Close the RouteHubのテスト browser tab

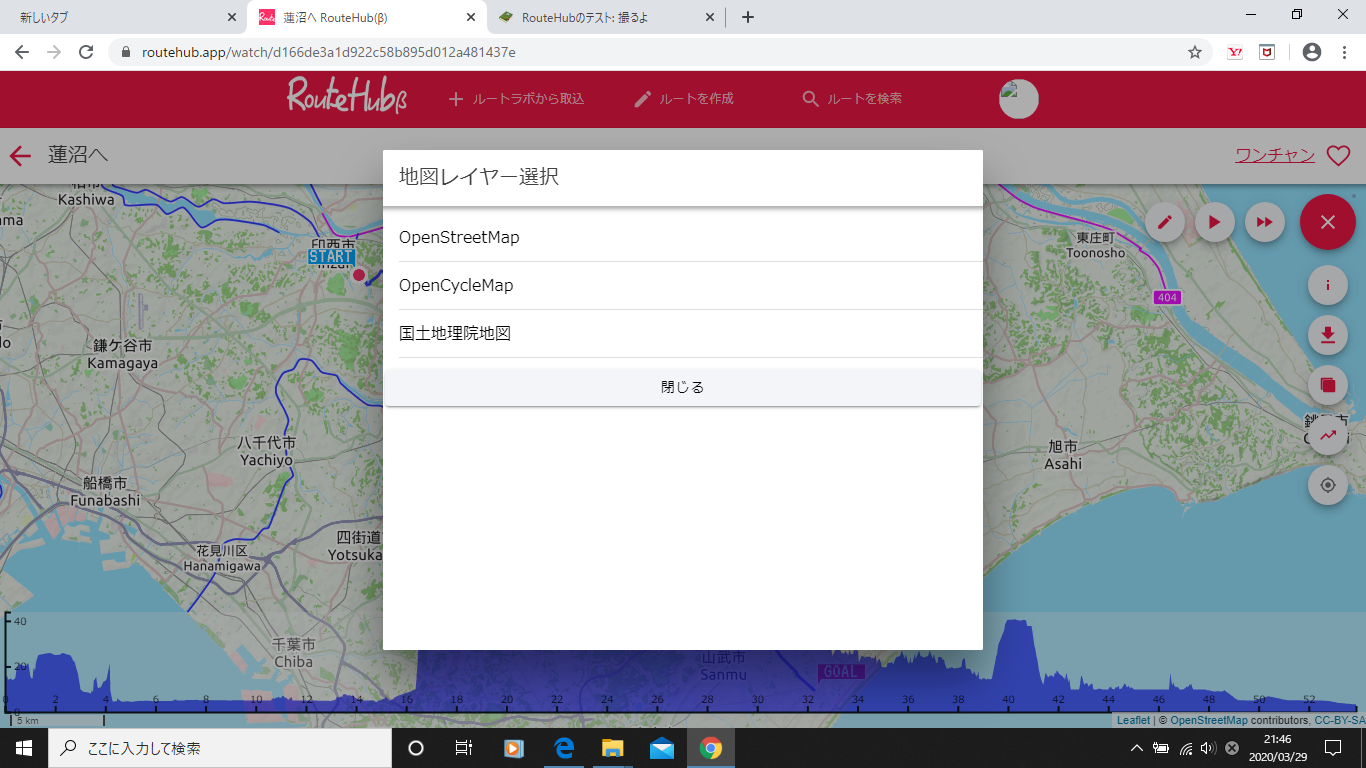click(710, 17)
